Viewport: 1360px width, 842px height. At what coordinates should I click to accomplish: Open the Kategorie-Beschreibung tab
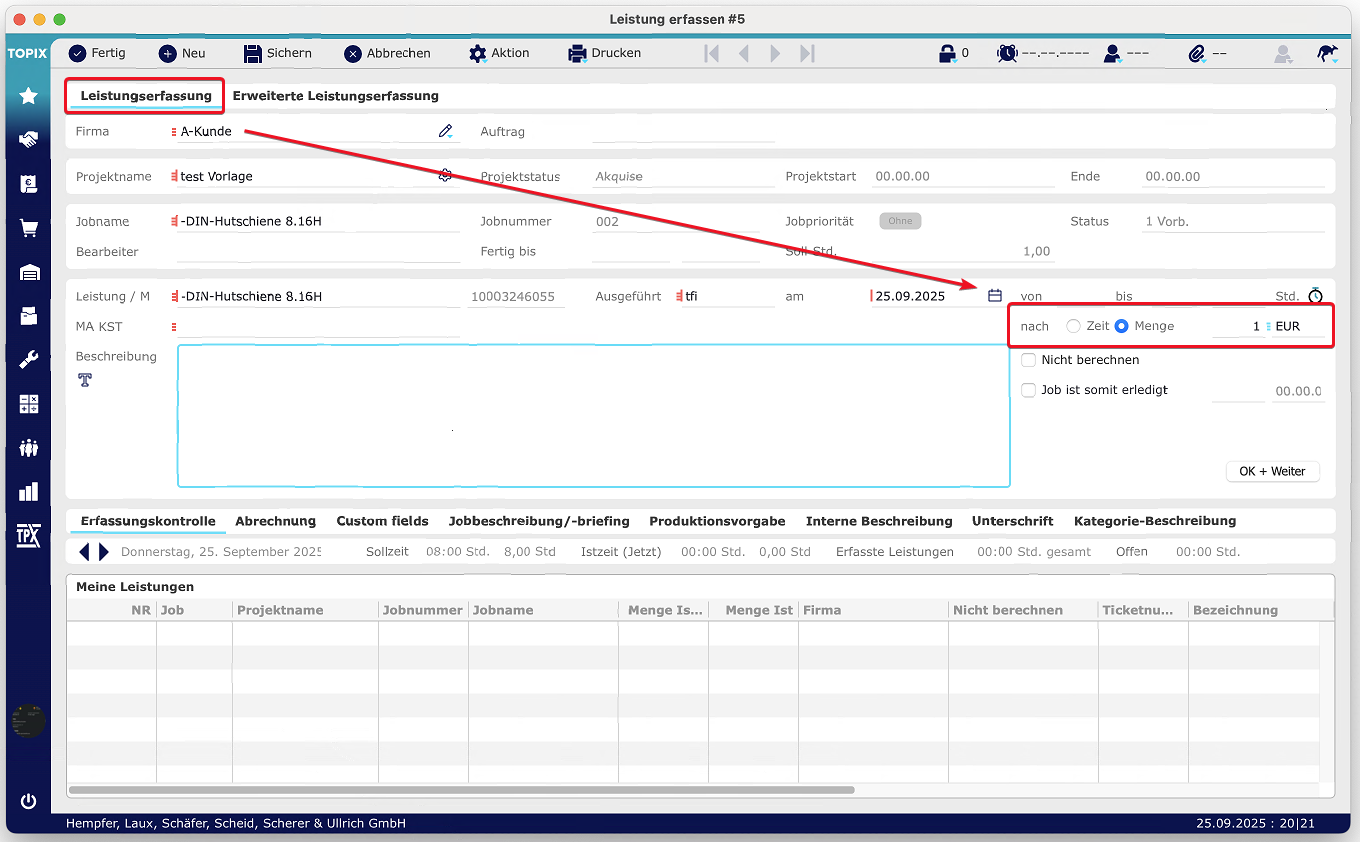[x=1155, y=521]
